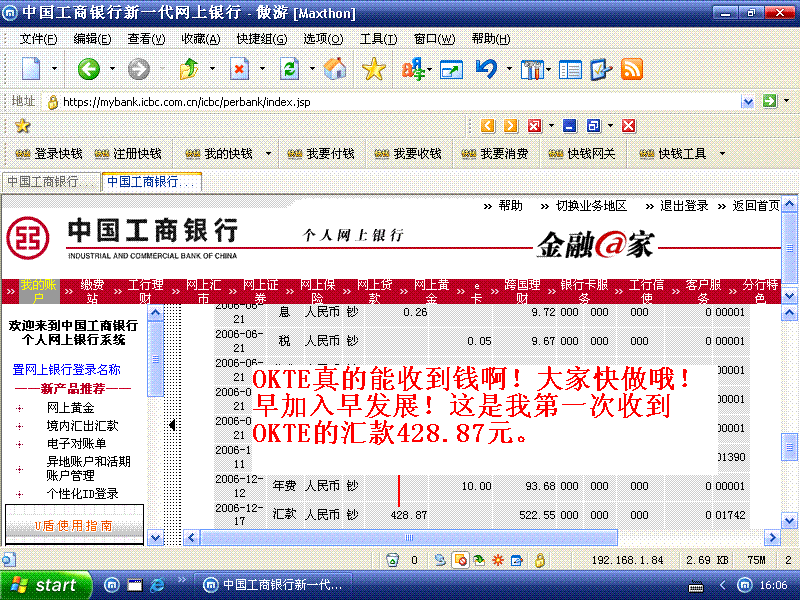800x600 pixels.
Task: Click 汇款 cell in 2006-12-17 row
Action: pyautogui.click(x=284, y=514)
